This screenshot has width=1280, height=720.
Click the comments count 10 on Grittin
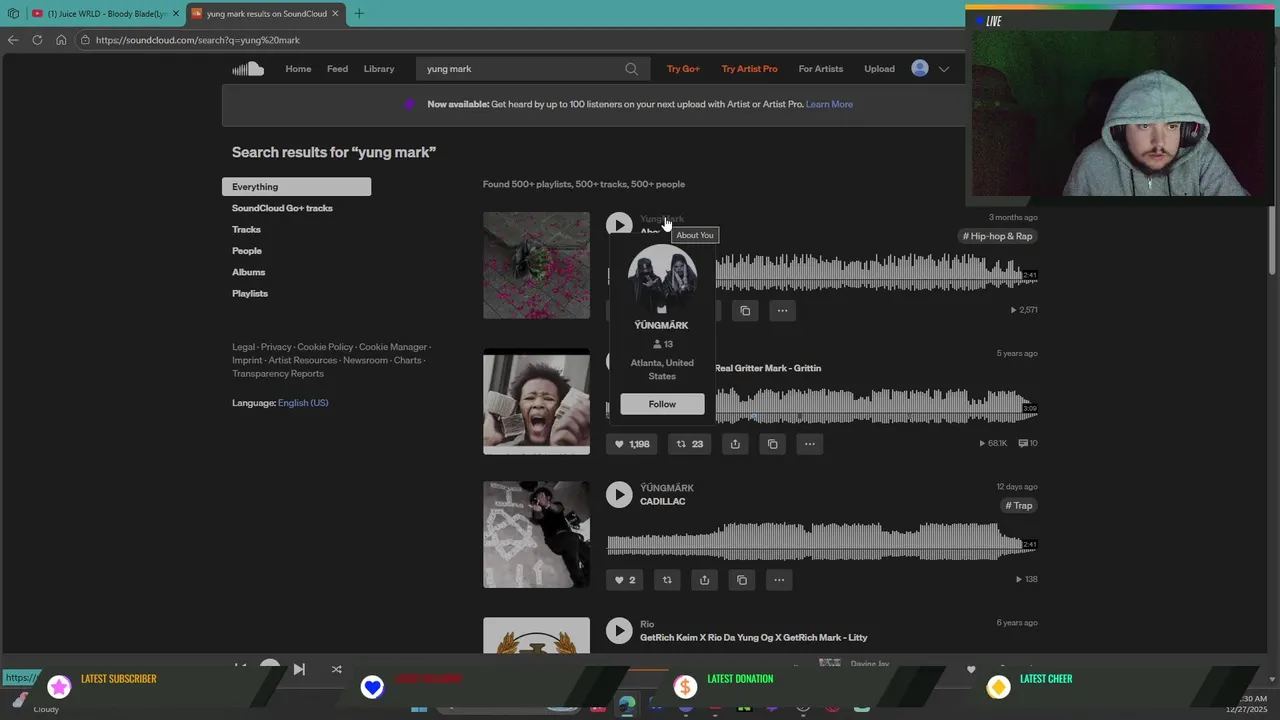point(1028,443)
